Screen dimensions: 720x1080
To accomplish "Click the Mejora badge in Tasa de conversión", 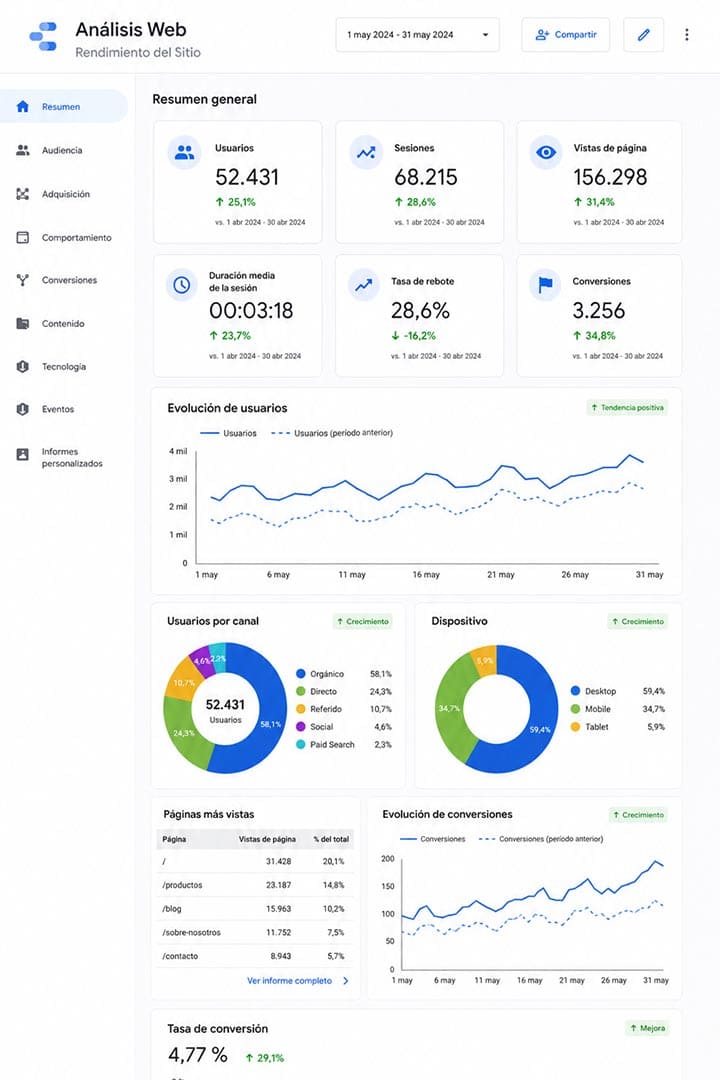I will [647, 1028].
